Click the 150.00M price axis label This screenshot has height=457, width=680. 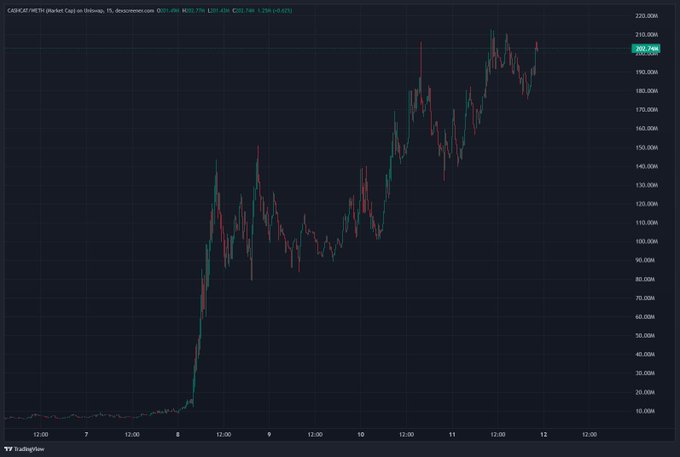pyautogui.click(x=646, y=148)
